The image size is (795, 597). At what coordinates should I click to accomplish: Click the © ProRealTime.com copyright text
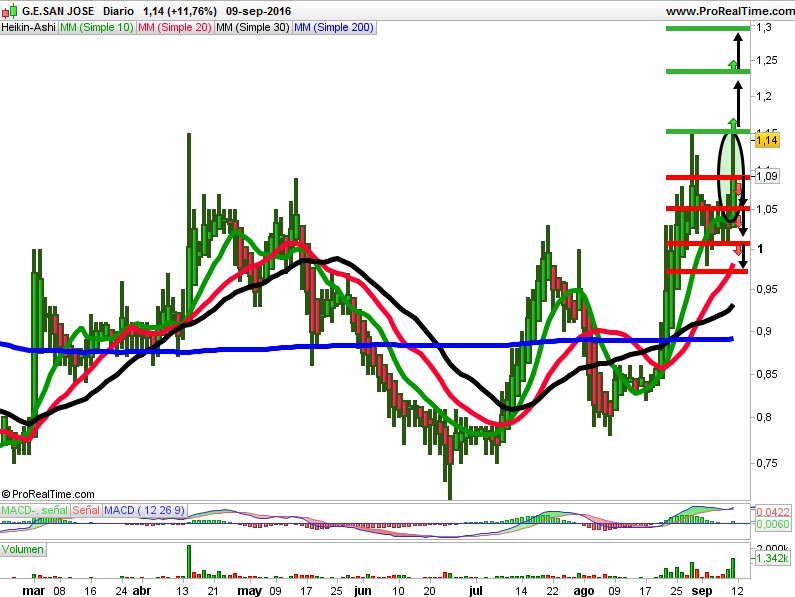pyautogui.click(x=48, y=494)
